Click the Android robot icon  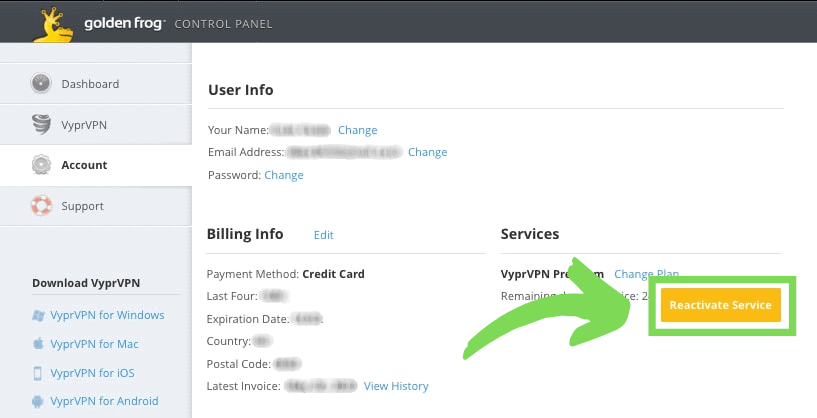(38, 401)
